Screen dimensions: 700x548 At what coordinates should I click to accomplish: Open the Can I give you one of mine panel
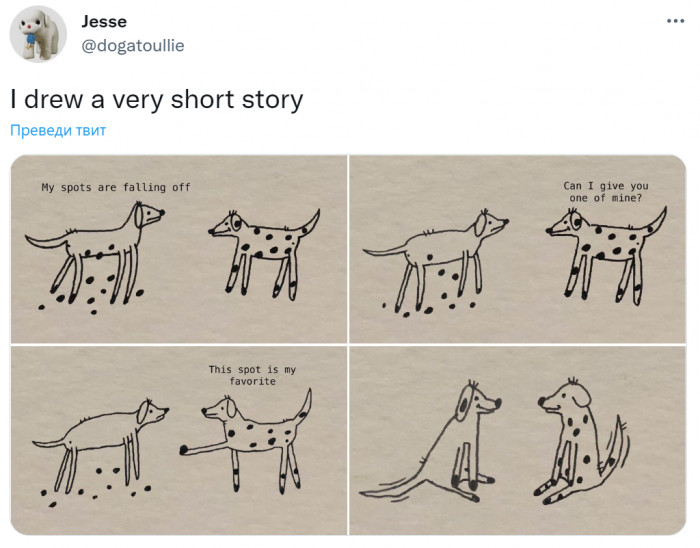(517, 249)
